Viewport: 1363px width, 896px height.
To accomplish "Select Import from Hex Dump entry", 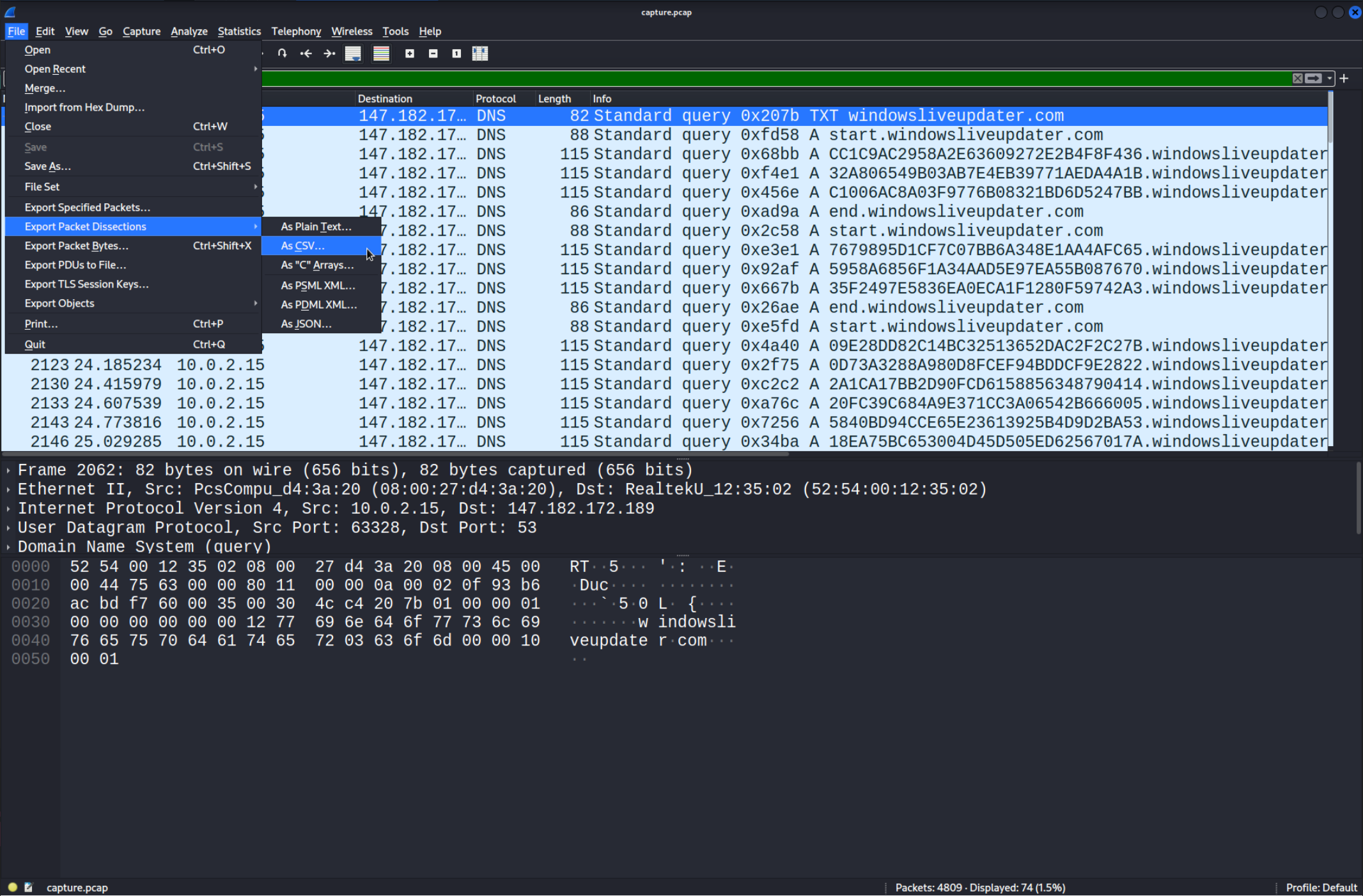I will tap(133, 107).
